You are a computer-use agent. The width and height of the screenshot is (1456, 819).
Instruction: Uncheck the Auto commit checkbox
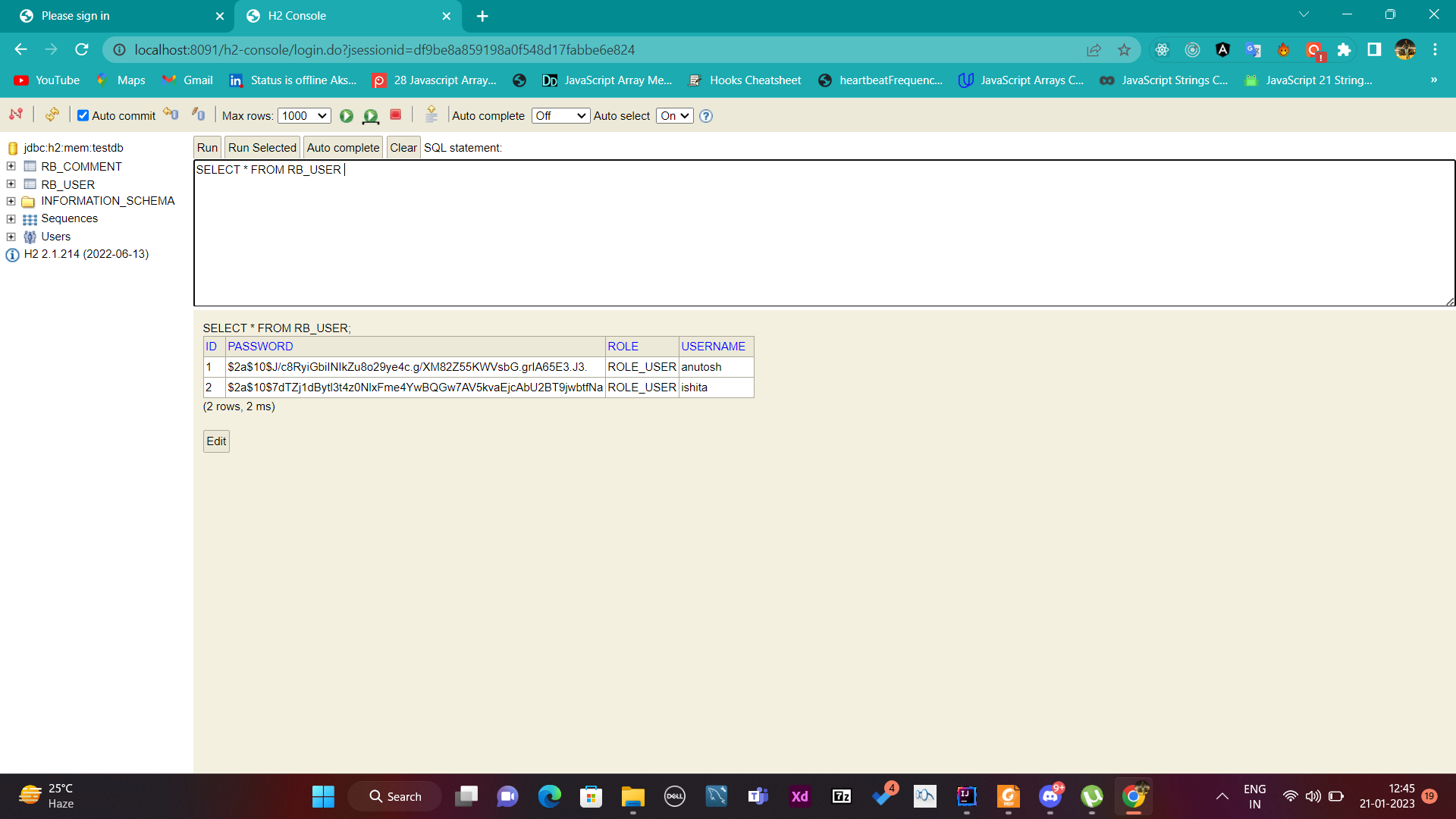click(83, 115)
